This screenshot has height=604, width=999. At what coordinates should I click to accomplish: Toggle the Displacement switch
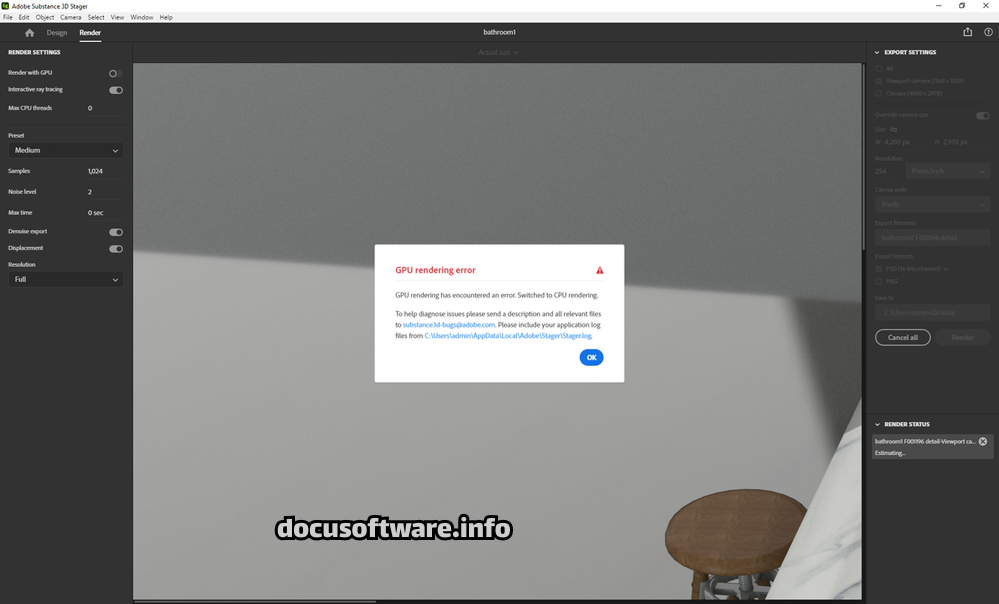click(116, 248)
